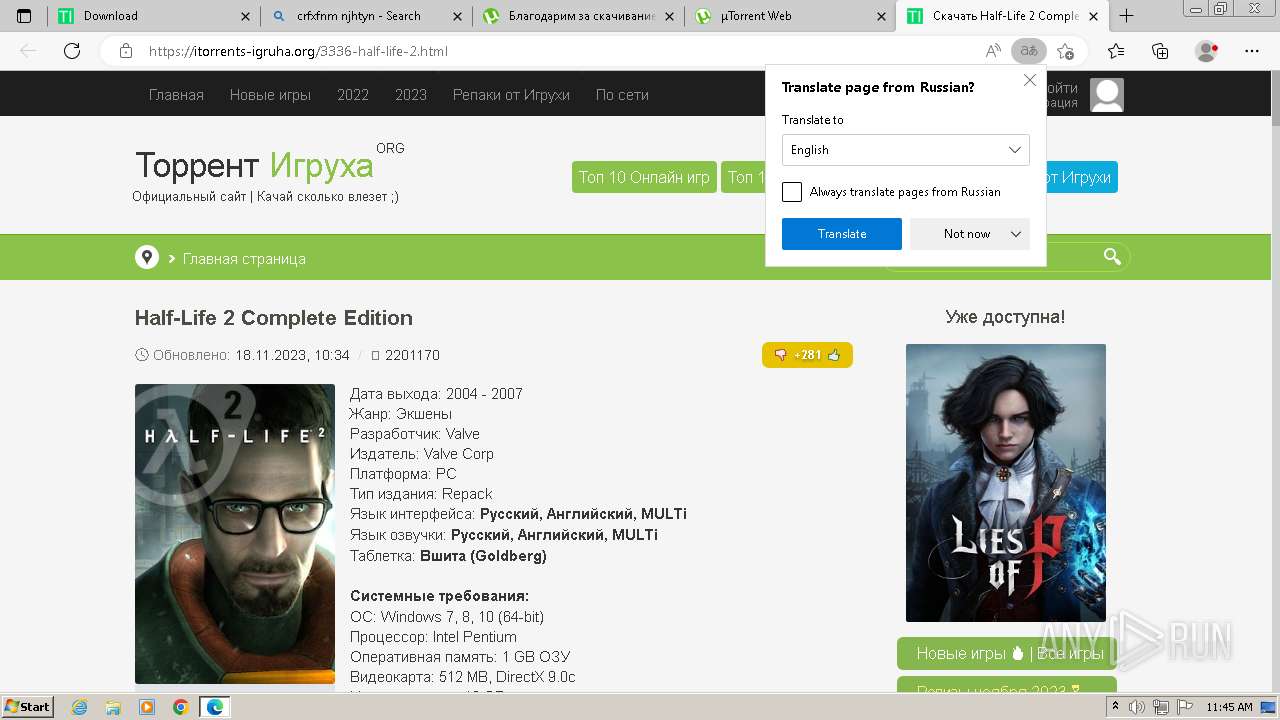Open a new tab with plus icon
Viewport: 1280px width, 720px height.
pos(1126,16)
